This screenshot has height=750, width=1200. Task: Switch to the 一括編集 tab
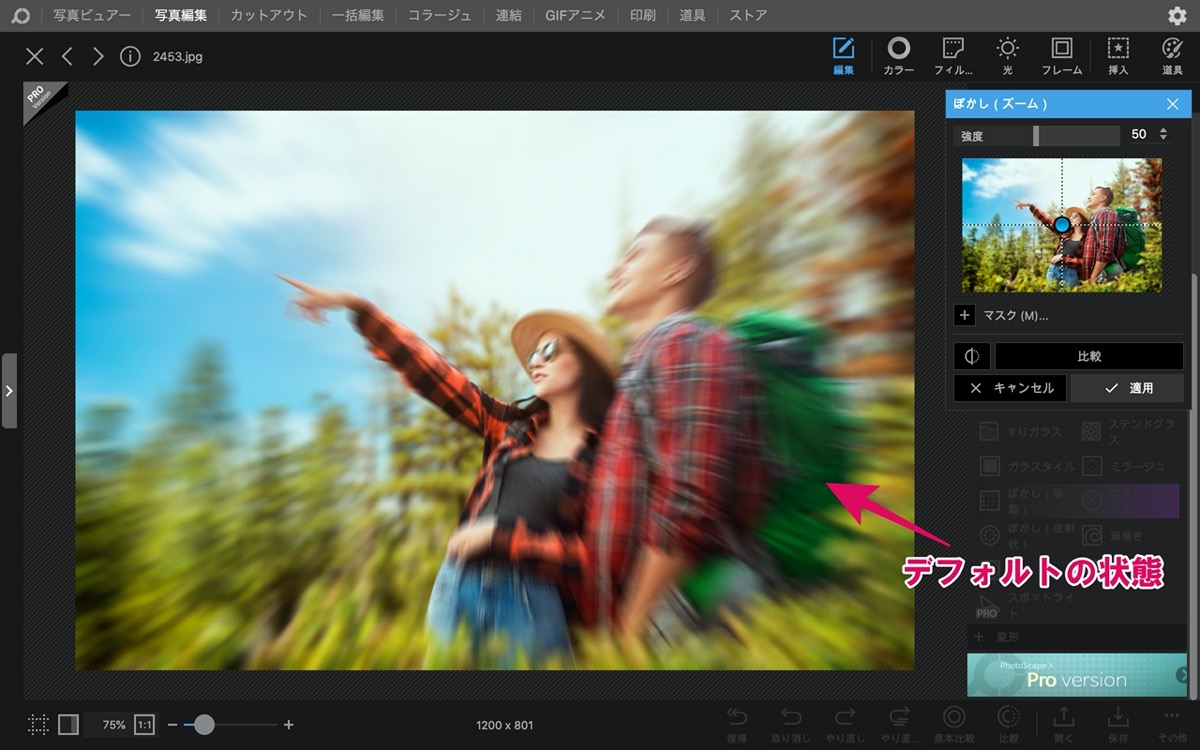pos(358,16)
